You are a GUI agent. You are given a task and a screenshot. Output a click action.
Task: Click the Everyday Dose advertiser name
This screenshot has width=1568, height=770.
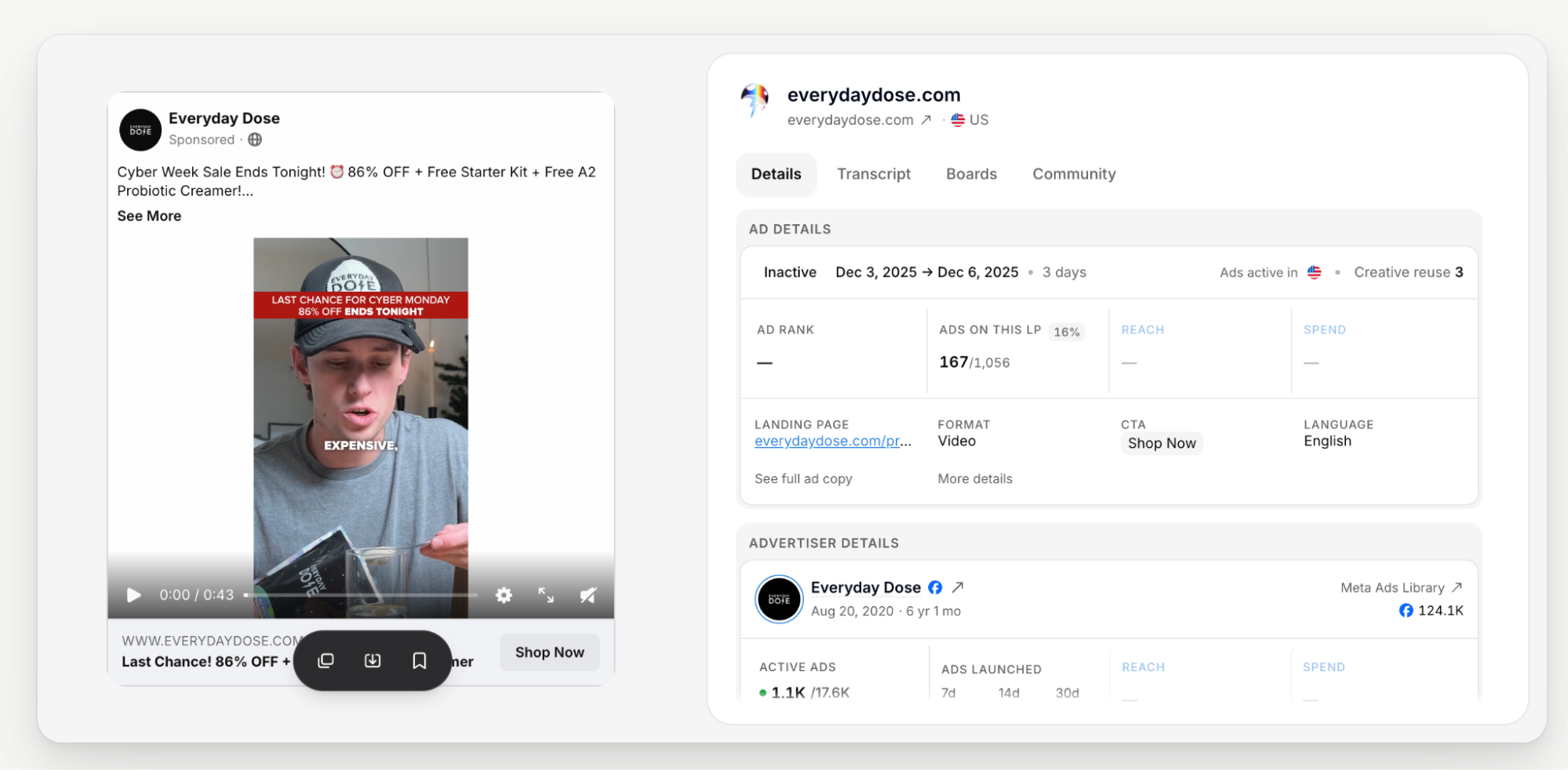[866, 588]
